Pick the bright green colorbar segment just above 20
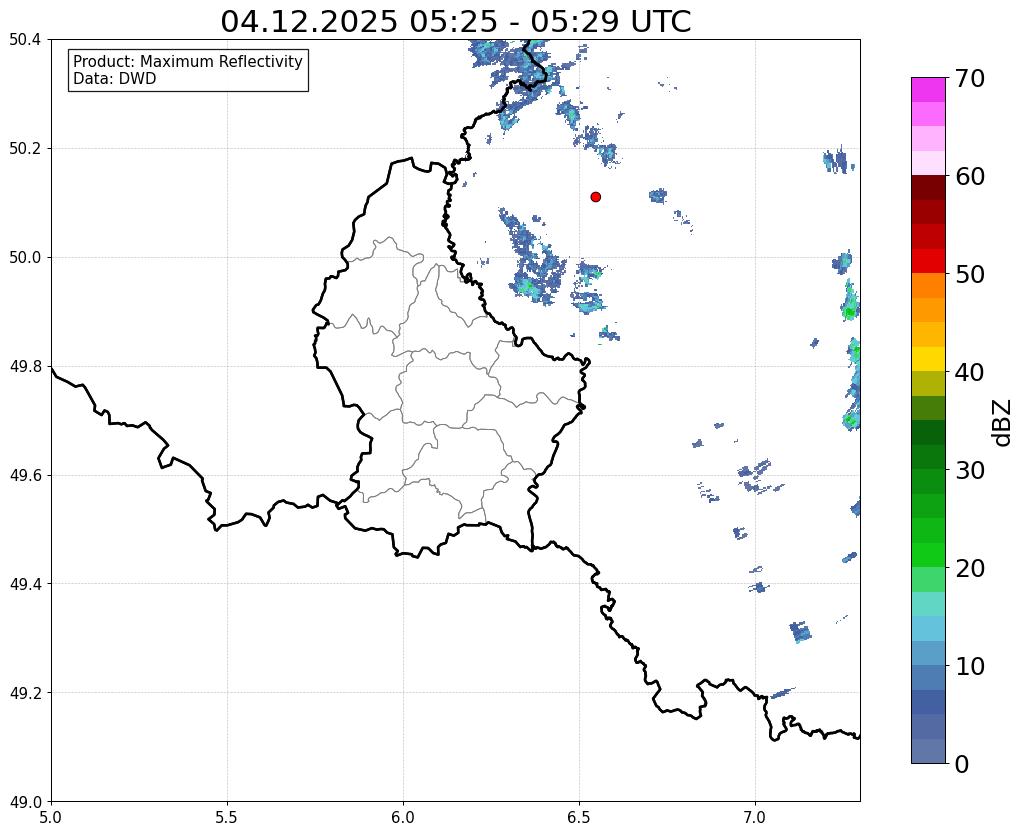The width and height of the screenshot is (1023, 834). [928, 555]
